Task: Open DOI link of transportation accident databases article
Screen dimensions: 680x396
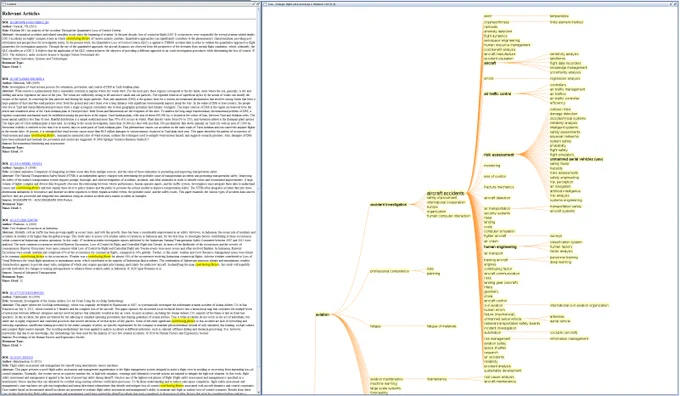Action: tap(26, 164)
